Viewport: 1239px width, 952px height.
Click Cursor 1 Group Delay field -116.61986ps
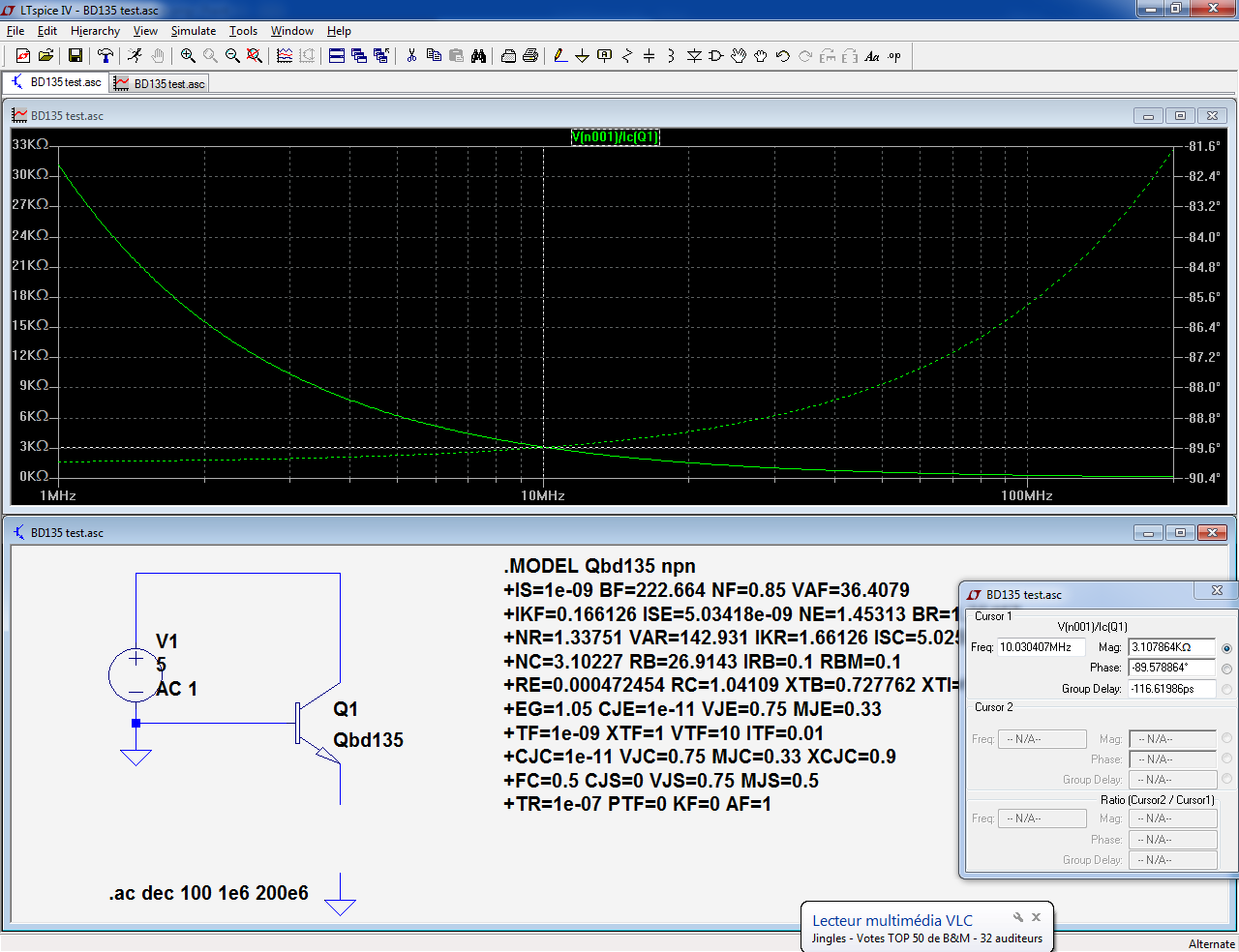coord(1172,689)
